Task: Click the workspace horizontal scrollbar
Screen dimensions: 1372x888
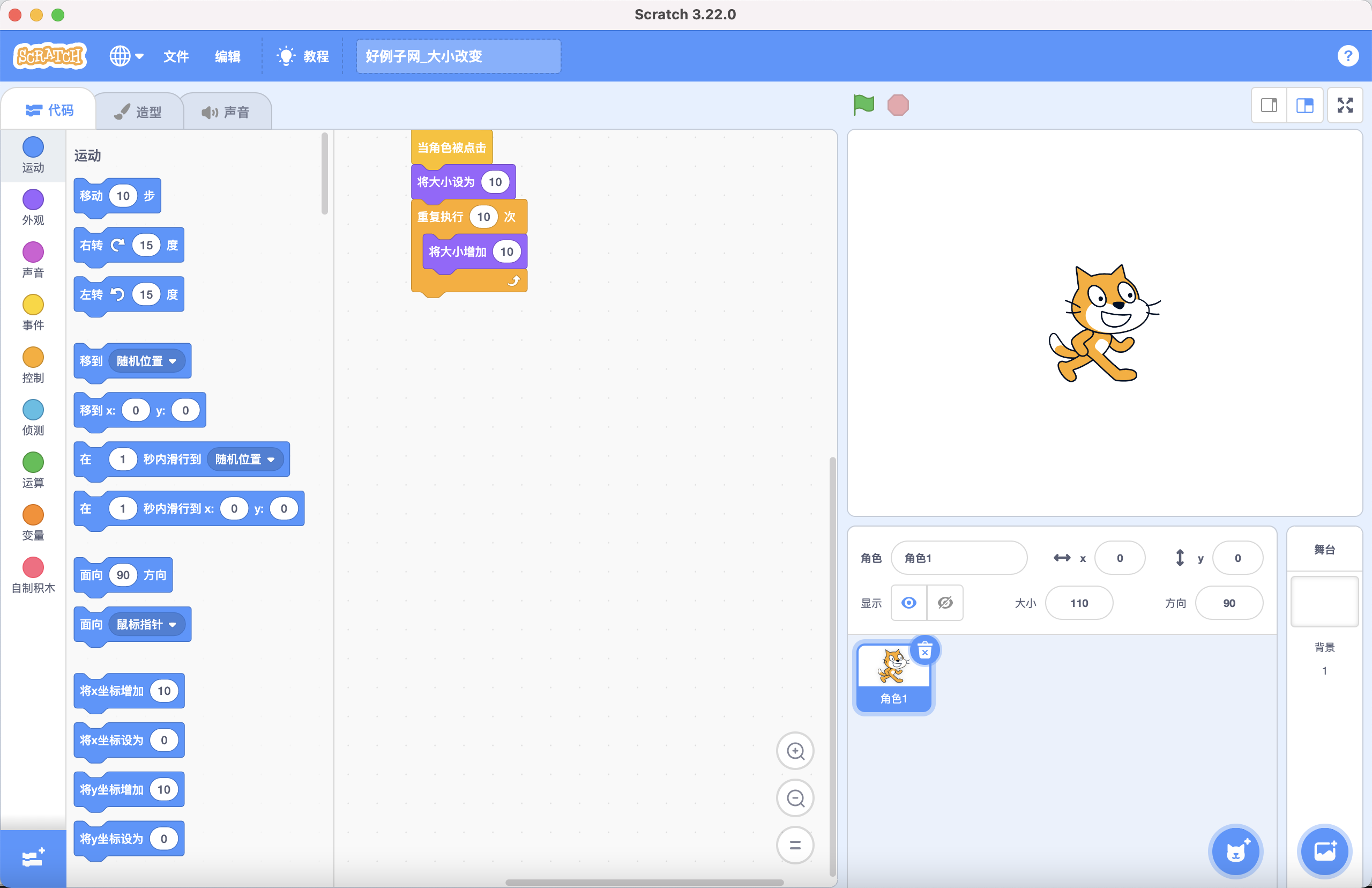Action: [x=644, y=882]
